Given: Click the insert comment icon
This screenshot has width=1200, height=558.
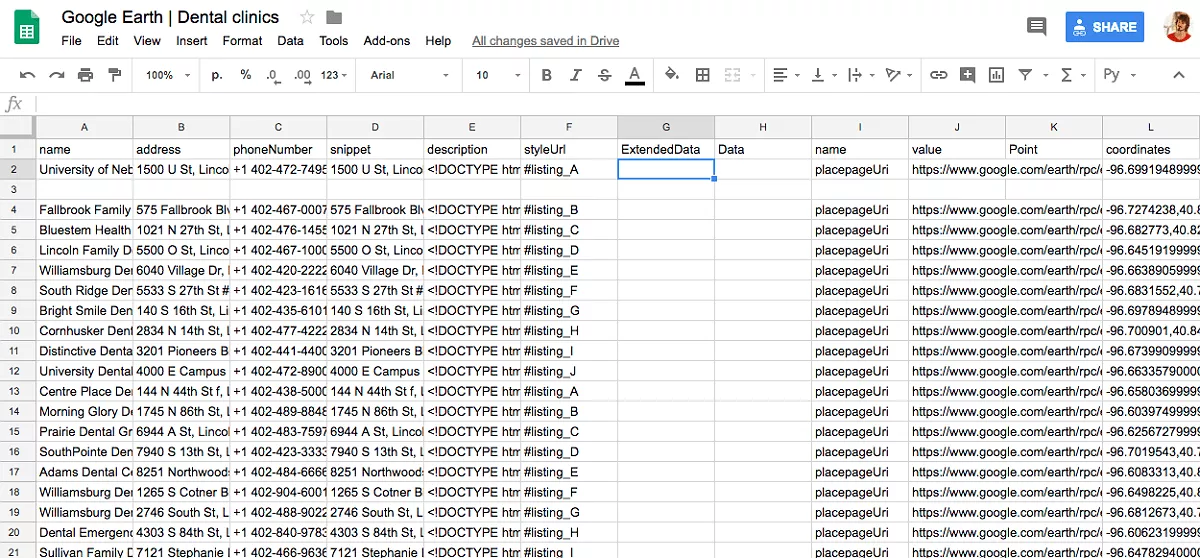Looking at the screenshot, I should coord(967,75).
